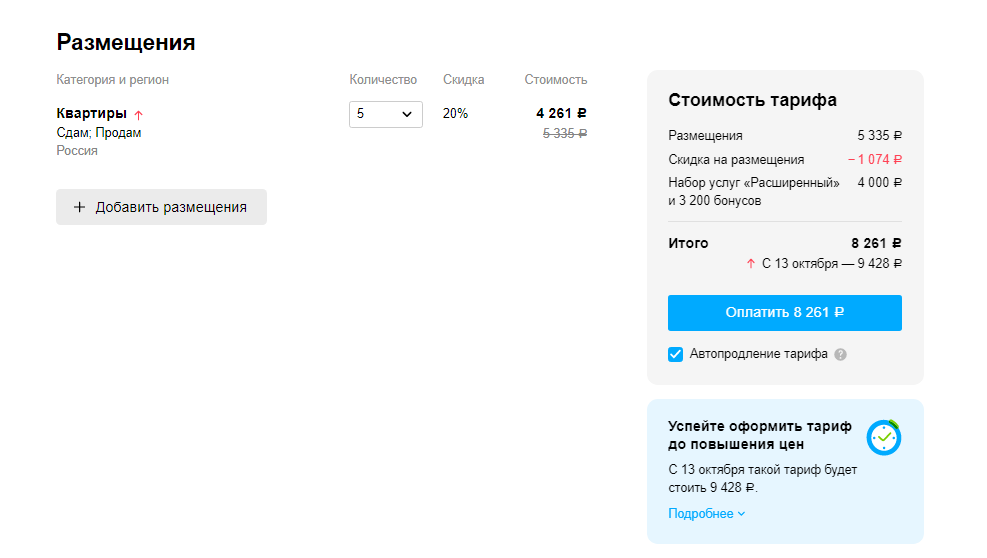Toggle the Автопродление тарифа checkbox

[676, 354]
